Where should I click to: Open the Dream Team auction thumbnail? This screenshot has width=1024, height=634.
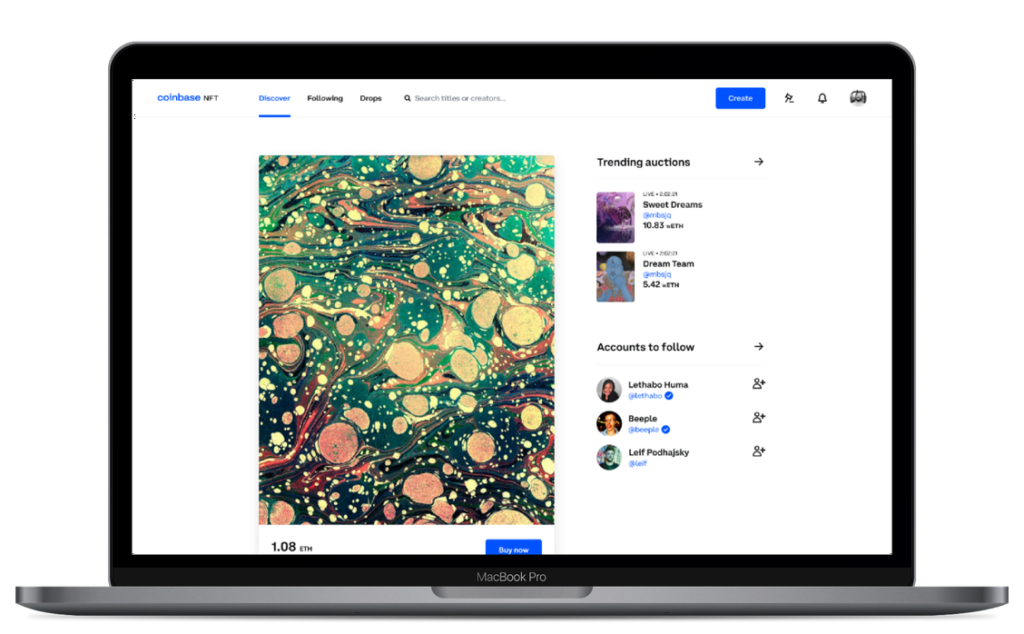click(615, 276)
